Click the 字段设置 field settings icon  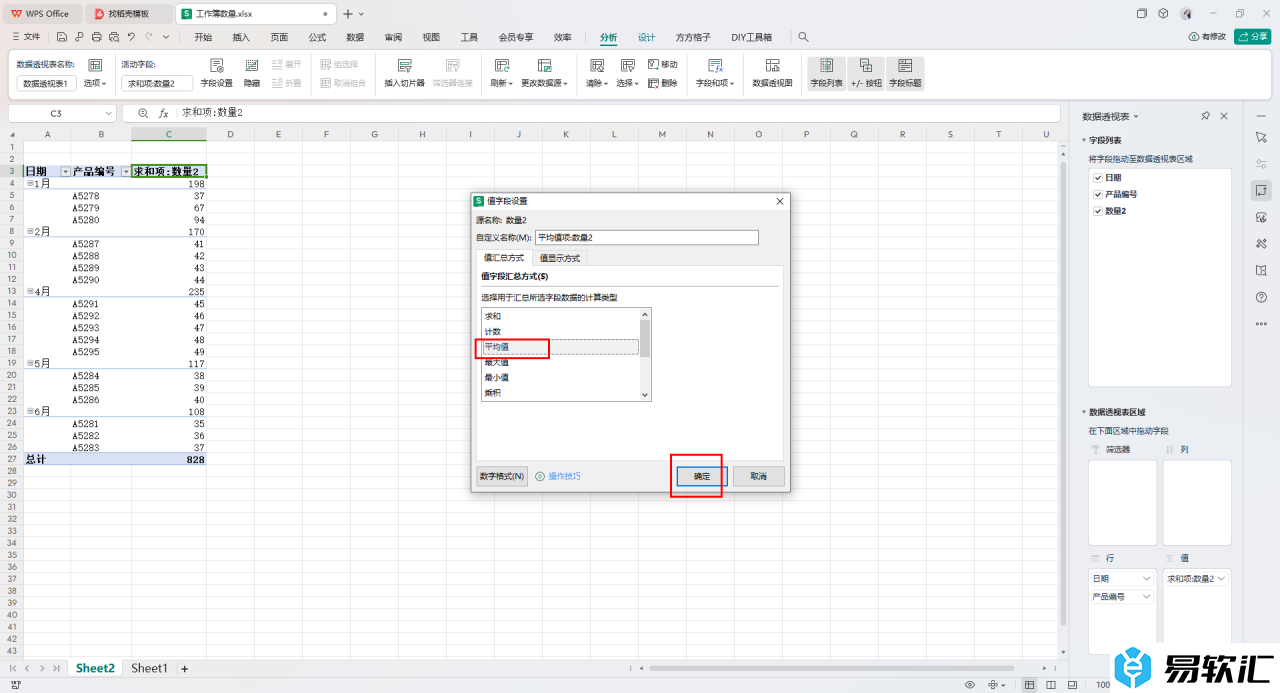click(x=216, y=65)
